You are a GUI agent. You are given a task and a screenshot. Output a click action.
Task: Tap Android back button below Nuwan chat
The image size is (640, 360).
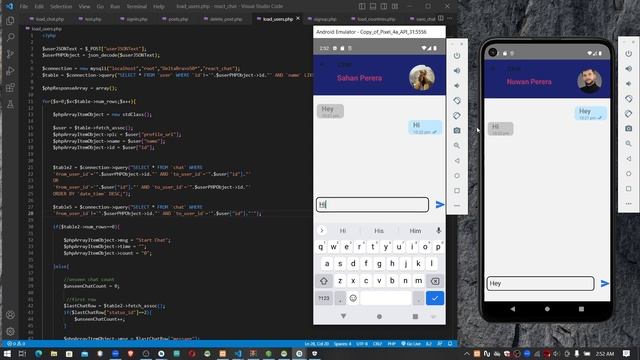[x=513, y=309]
